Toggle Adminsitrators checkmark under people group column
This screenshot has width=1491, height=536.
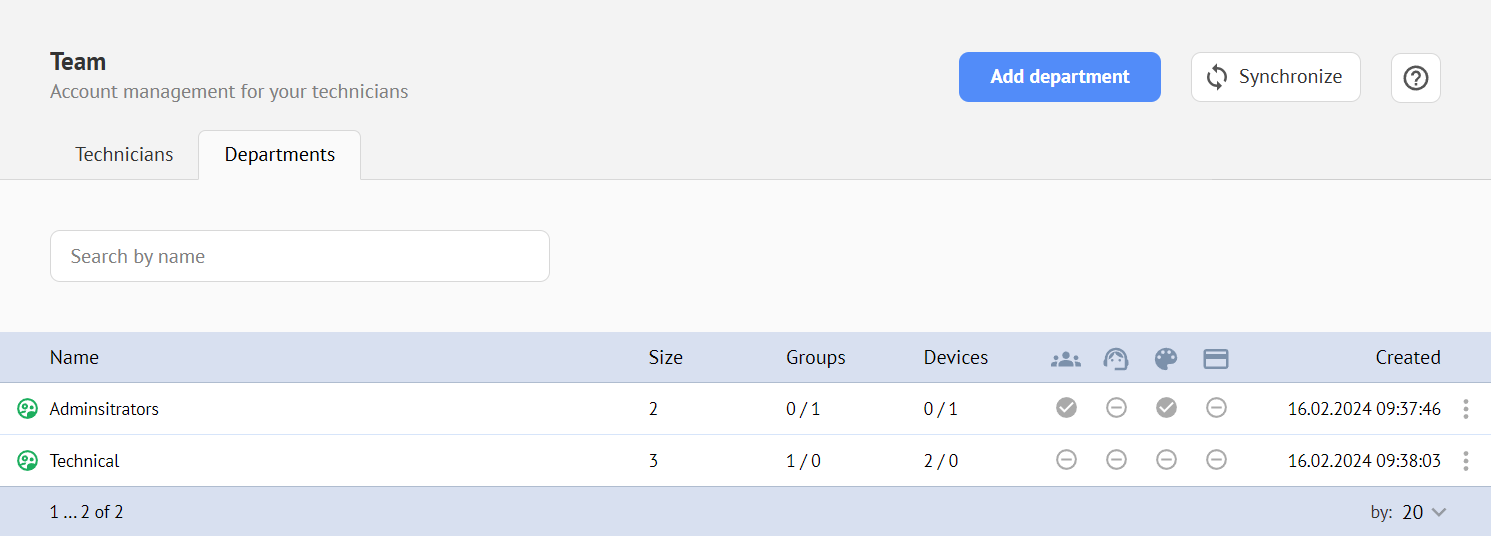1066,408
